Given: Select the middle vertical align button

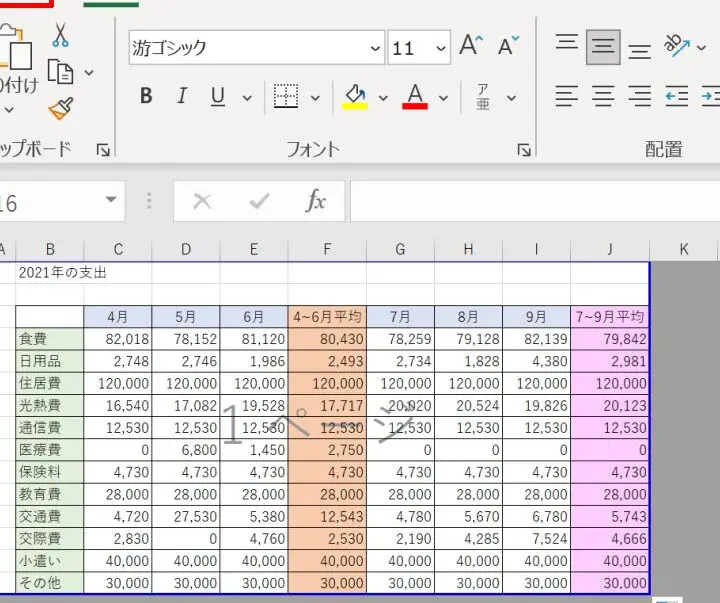Looking at the screenshot, I should [603, 46].
